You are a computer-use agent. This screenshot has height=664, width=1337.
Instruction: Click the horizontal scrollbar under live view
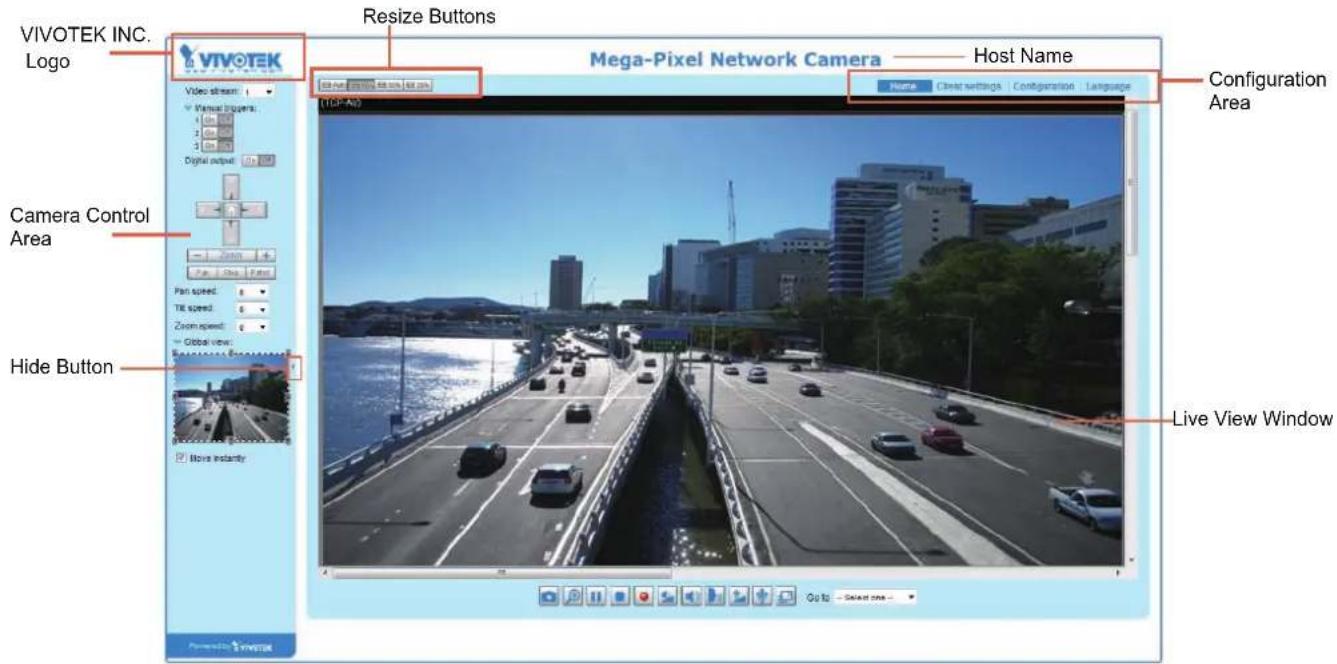500,573
